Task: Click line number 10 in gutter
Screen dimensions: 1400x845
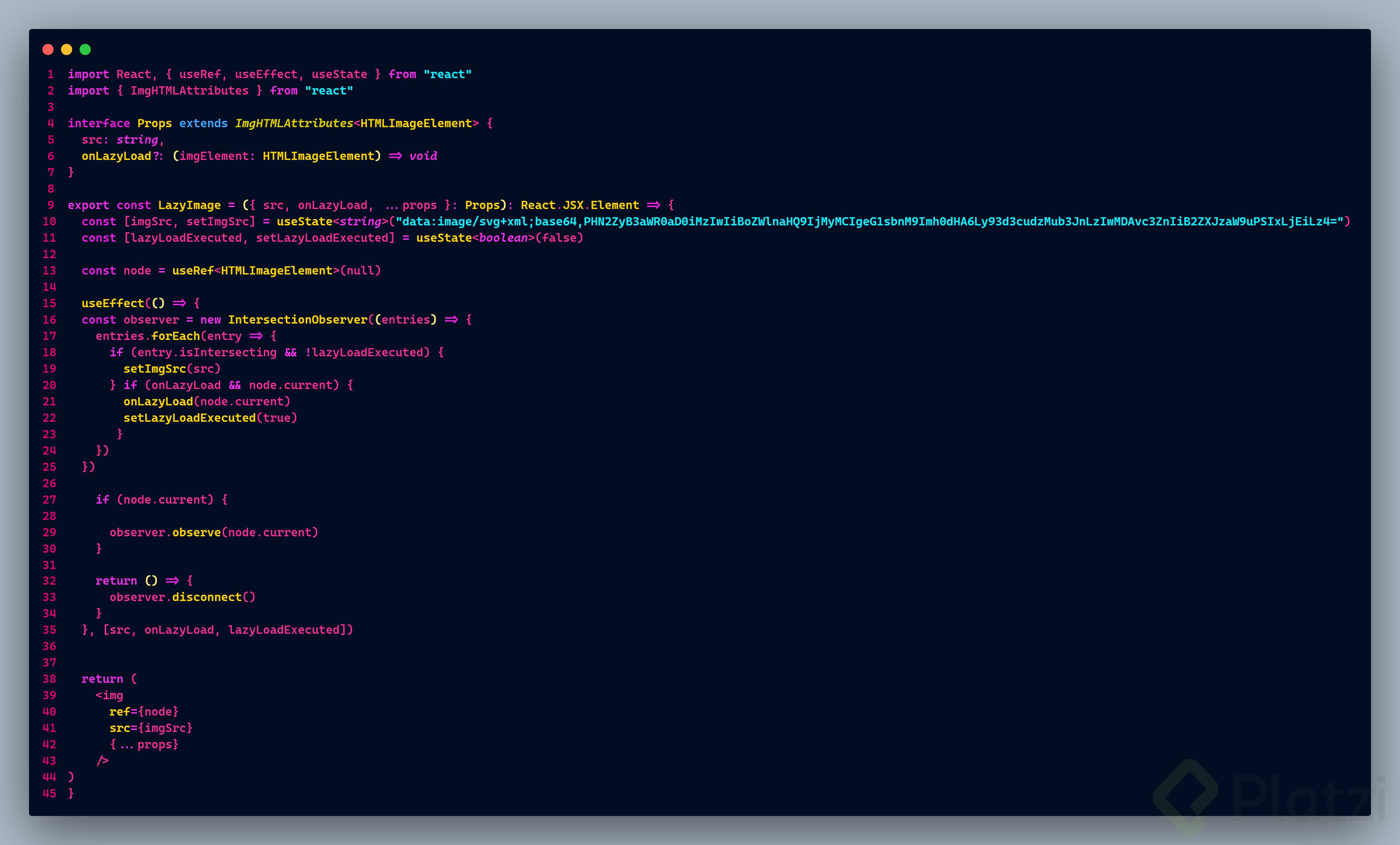Action: coord(49,222)
